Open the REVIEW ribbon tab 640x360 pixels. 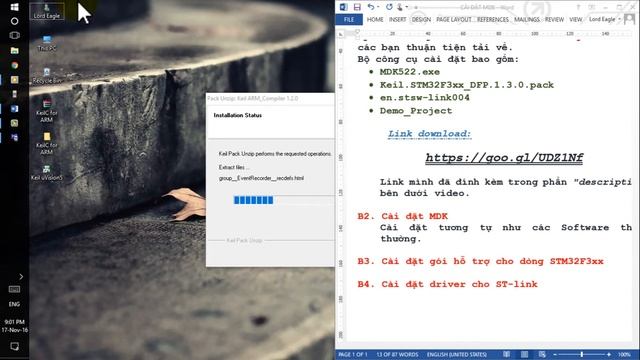[x=554, y=20]
